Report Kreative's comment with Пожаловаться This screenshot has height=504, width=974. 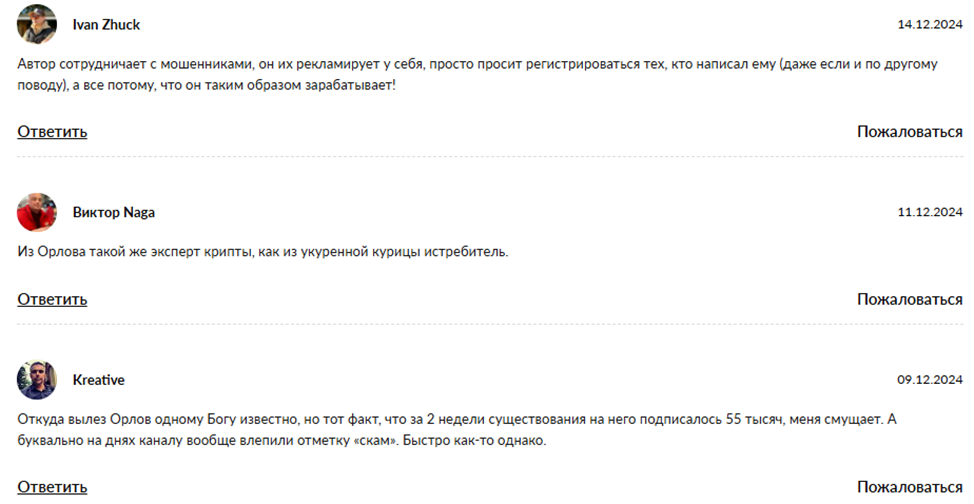pyautogui.click(x=910, y=487)
